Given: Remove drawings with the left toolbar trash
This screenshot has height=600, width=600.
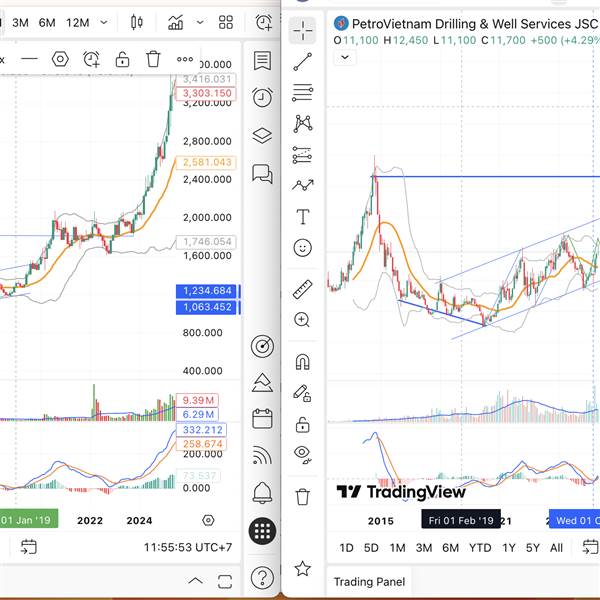Looking at the screenshot, I should [302, 497].
